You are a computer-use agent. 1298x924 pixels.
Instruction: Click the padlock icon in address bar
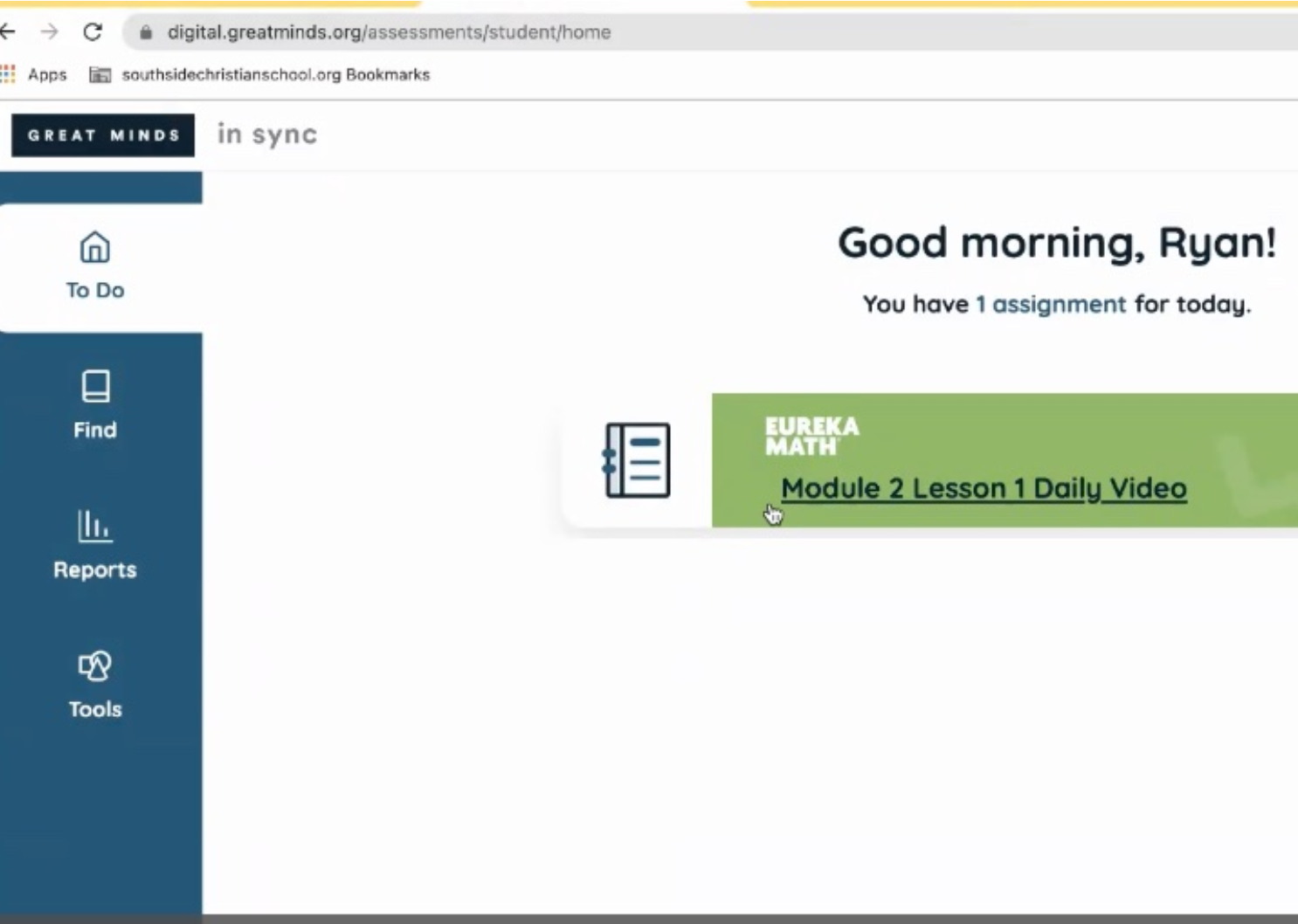(x=146, y=32)
